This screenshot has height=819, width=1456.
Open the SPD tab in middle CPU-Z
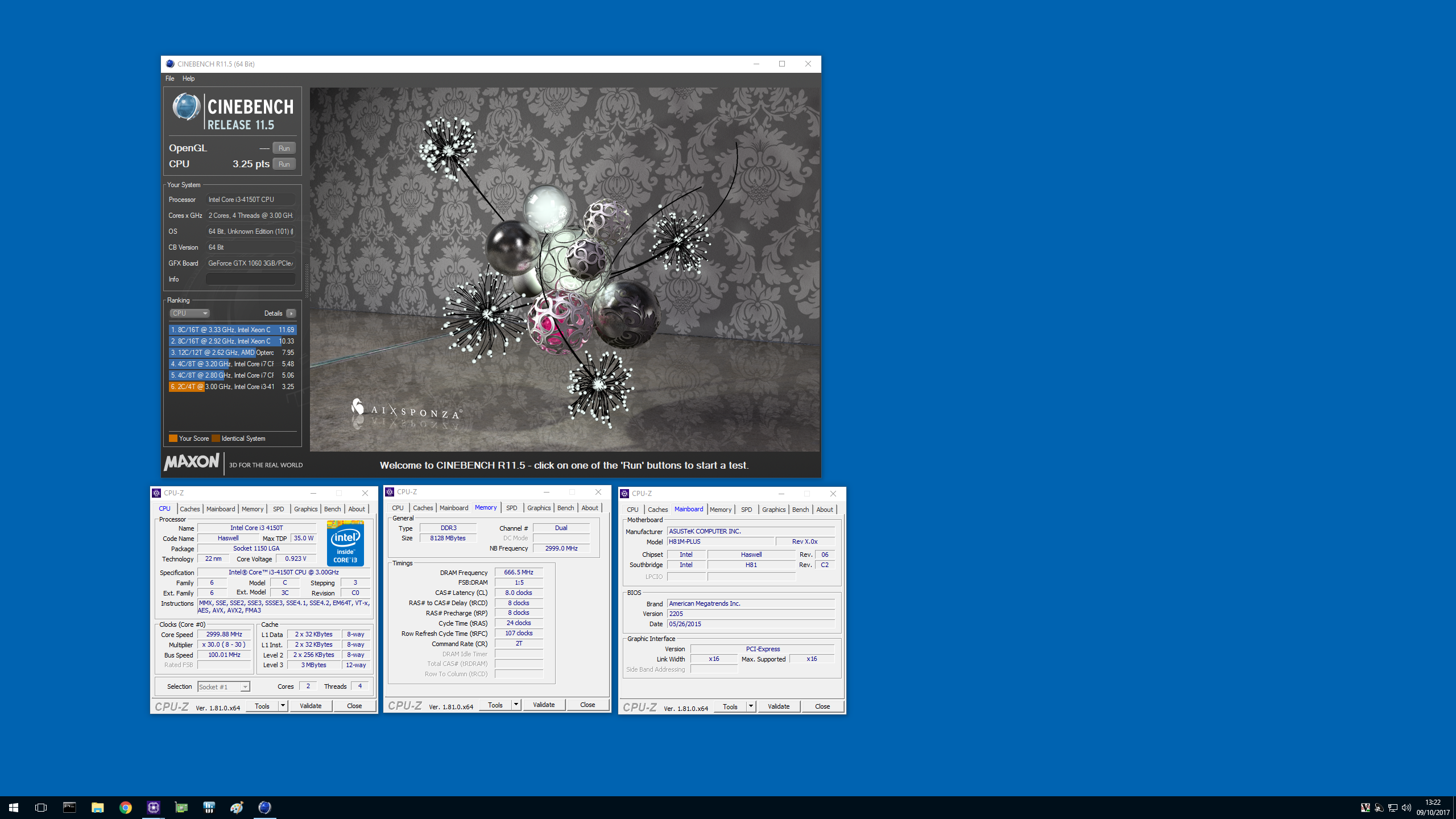point(512,508)
